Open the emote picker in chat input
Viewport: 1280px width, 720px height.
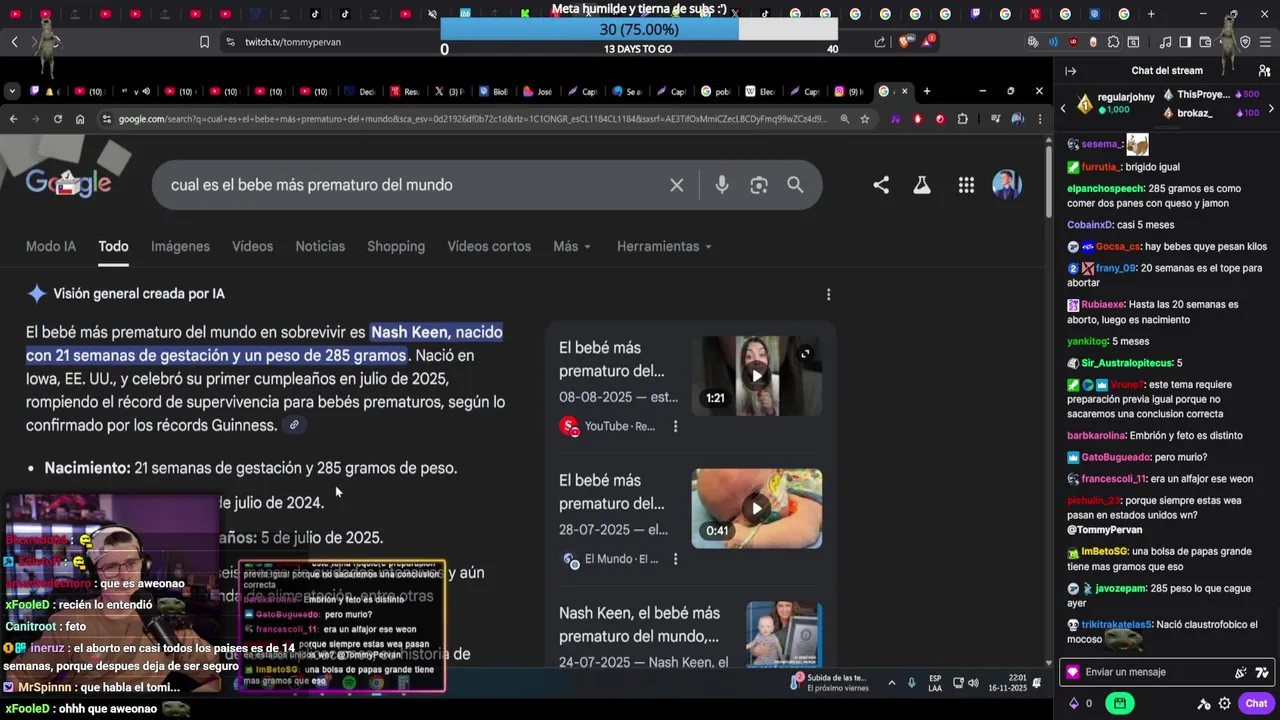tap(1262, 672)
